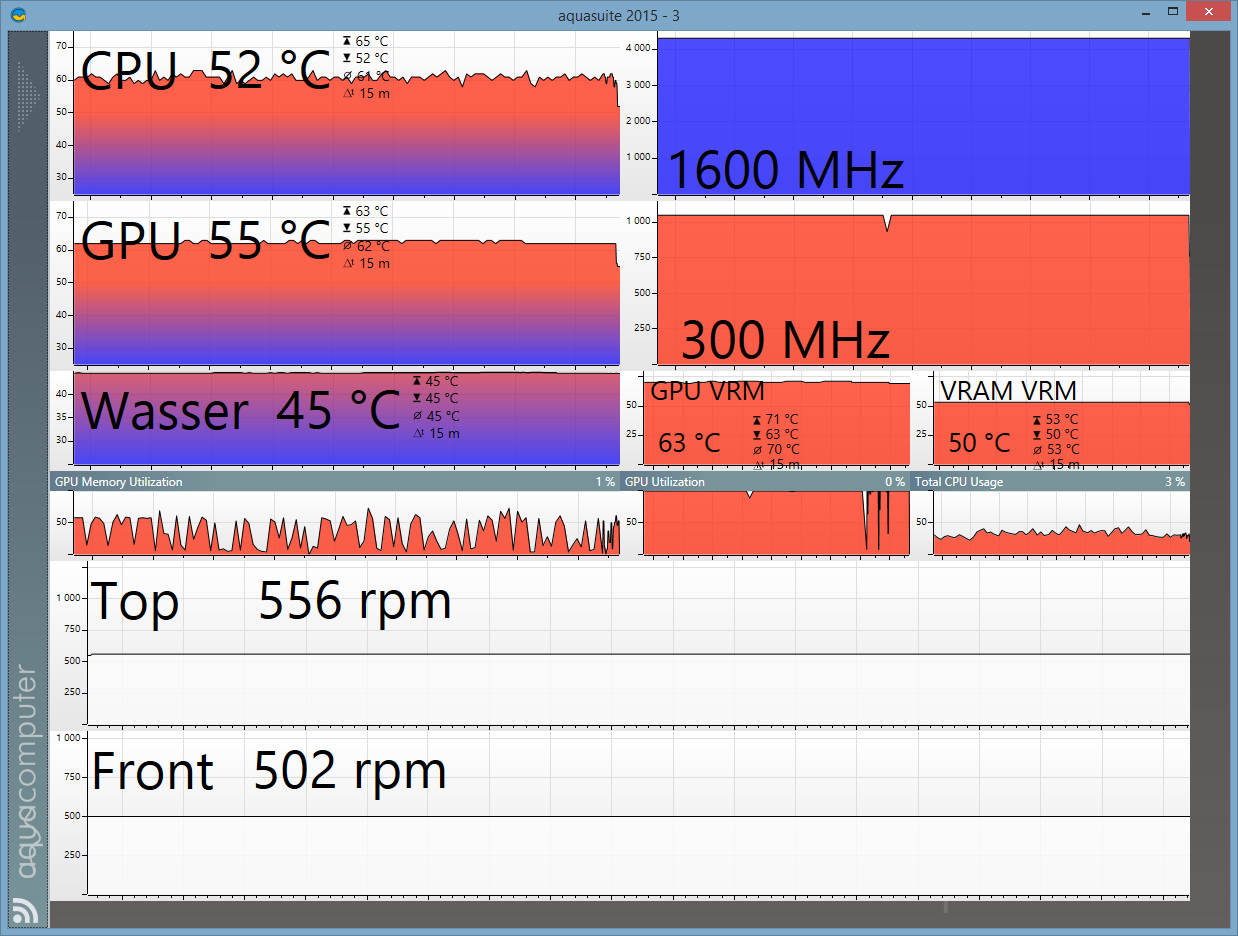This screenshot has width=1238, height=936.
Task: Maximize the aquasuite window
Action: [1172, 12]
